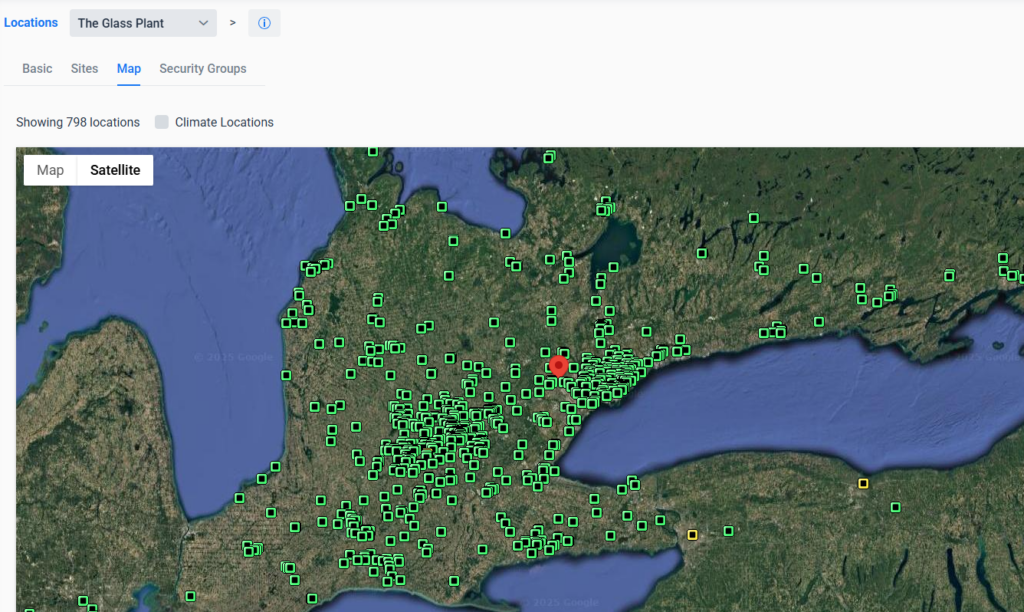Click the info icon beside The Glass Plant

pos(264,23)
